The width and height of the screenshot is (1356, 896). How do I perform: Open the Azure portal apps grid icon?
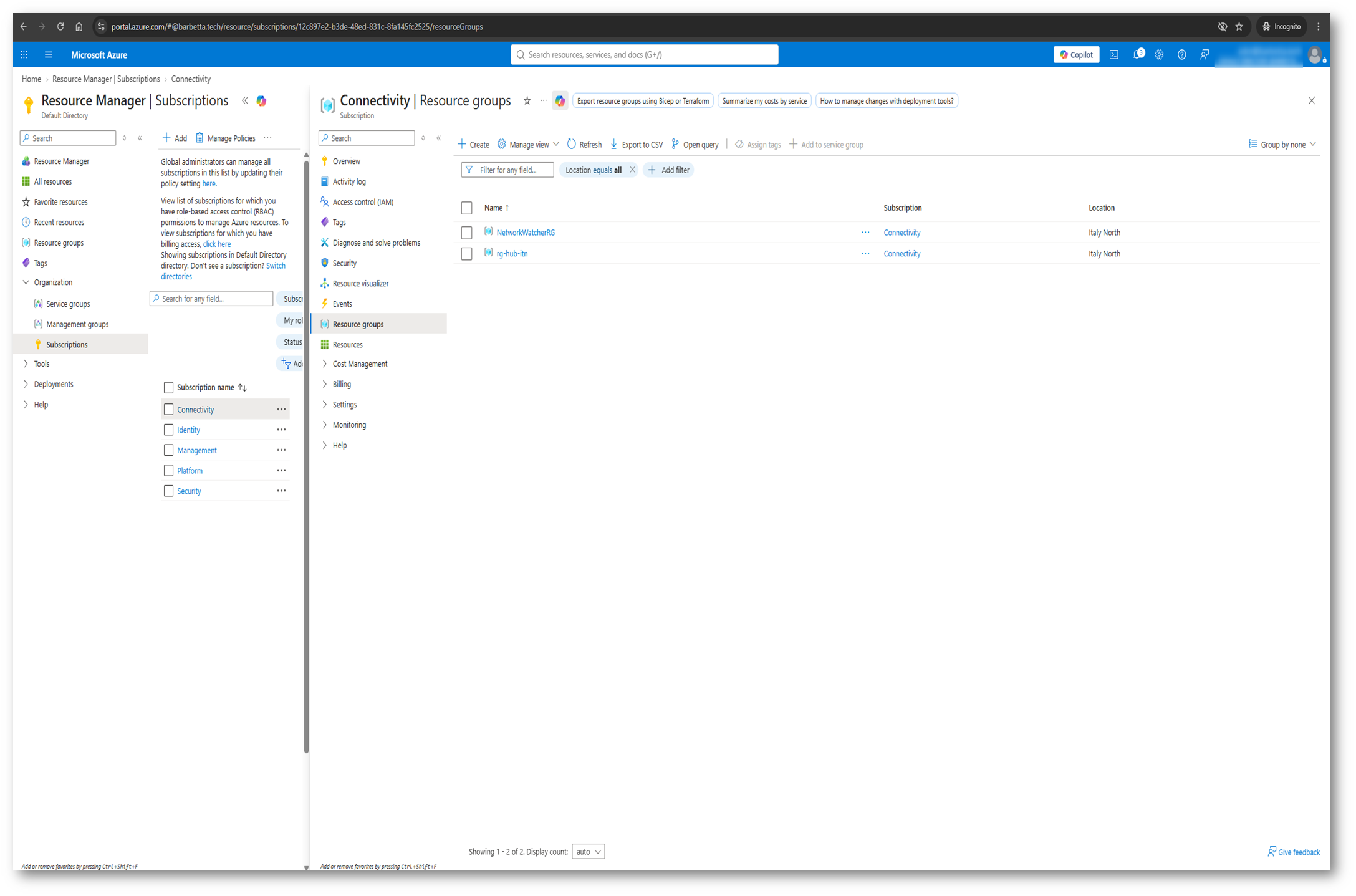24,55
